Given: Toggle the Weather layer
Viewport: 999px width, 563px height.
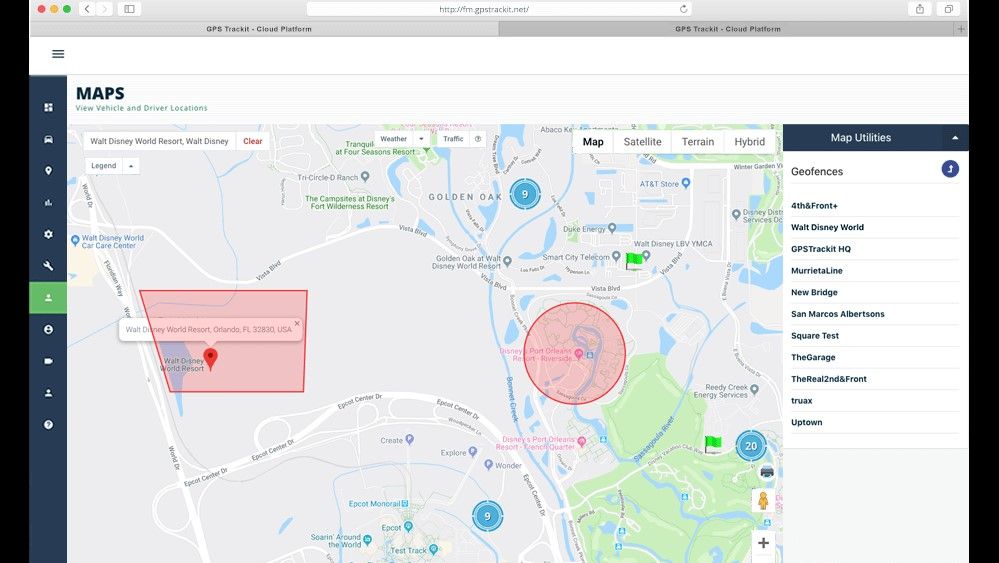Looking at the screenshot, I should point(394,139).
